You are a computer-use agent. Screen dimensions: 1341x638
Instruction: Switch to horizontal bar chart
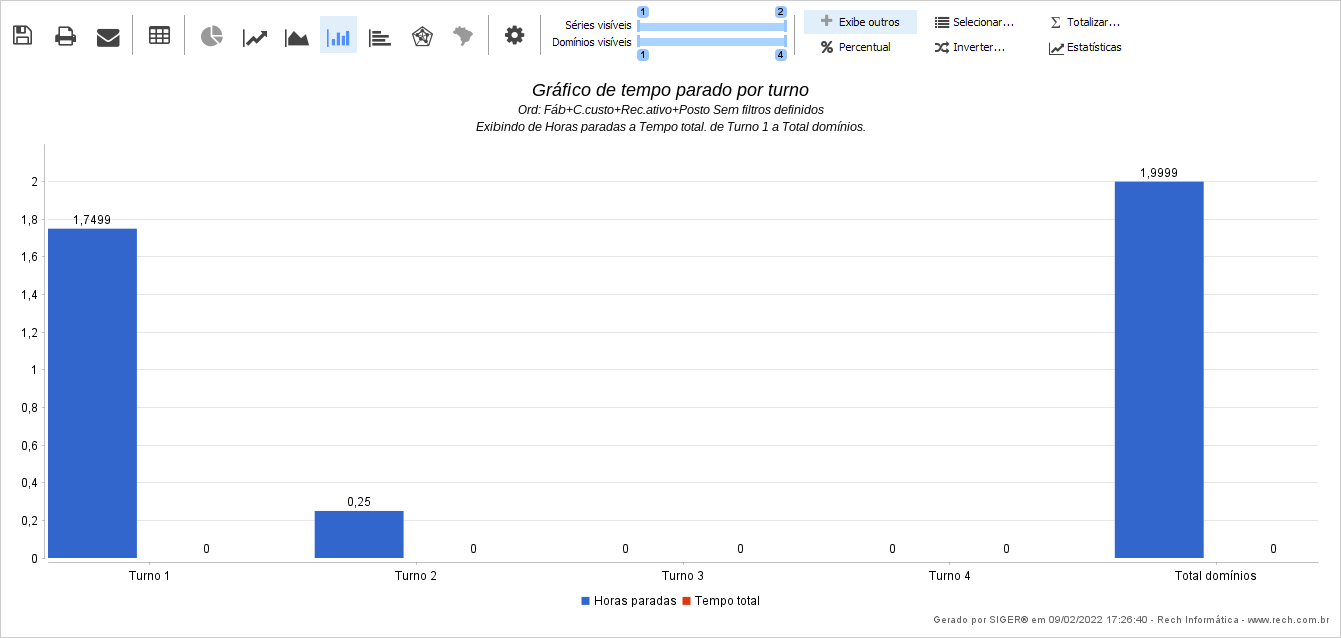[379, 37]
